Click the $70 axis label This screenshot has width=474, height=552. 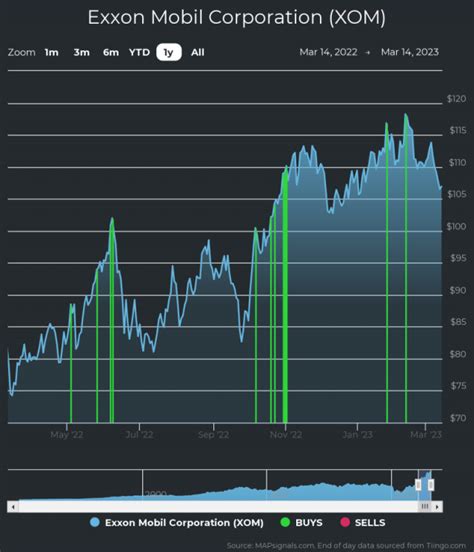tap(458, 418)
